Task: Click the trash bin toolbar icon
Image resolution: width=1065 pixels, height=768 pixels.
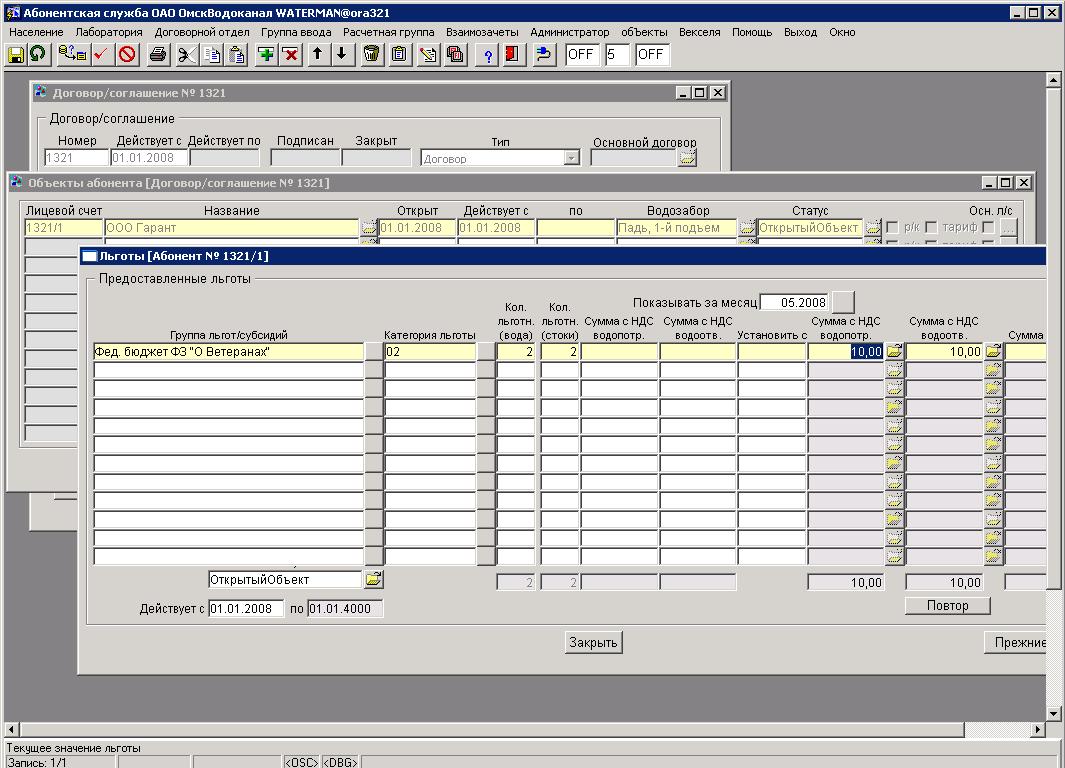Action: [371, 55]
